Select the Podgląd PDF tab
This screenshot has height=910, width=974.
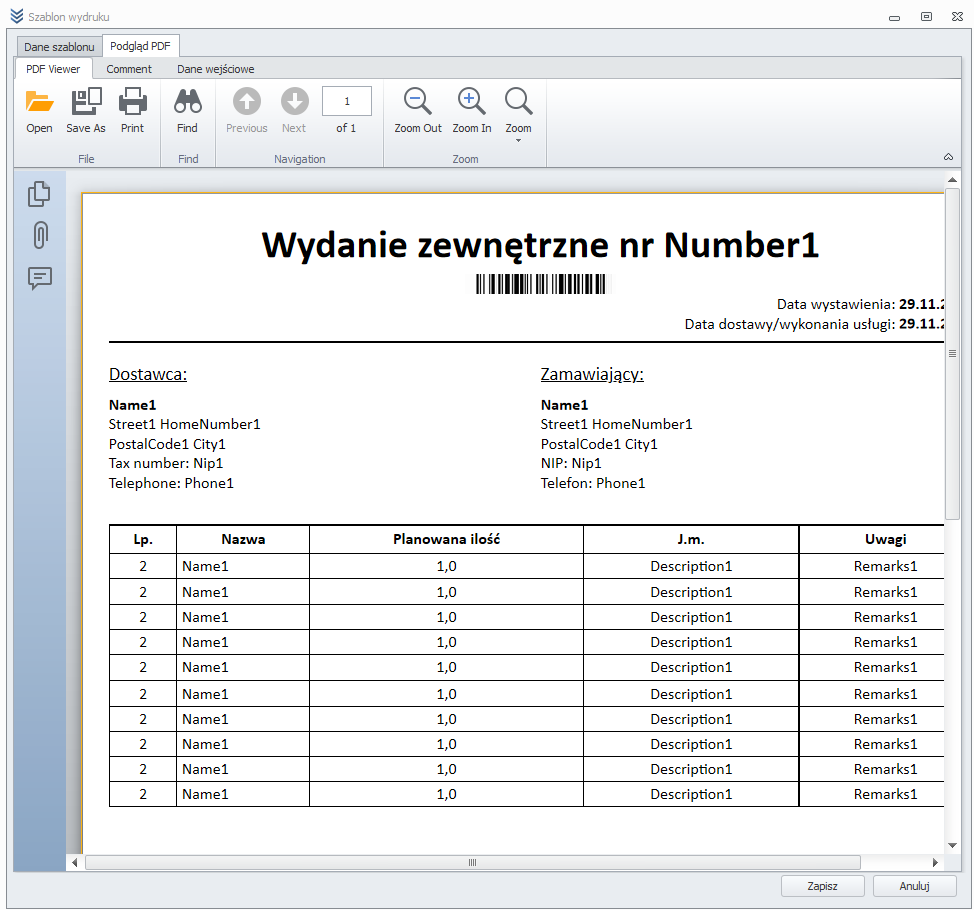tap(140, 46)
